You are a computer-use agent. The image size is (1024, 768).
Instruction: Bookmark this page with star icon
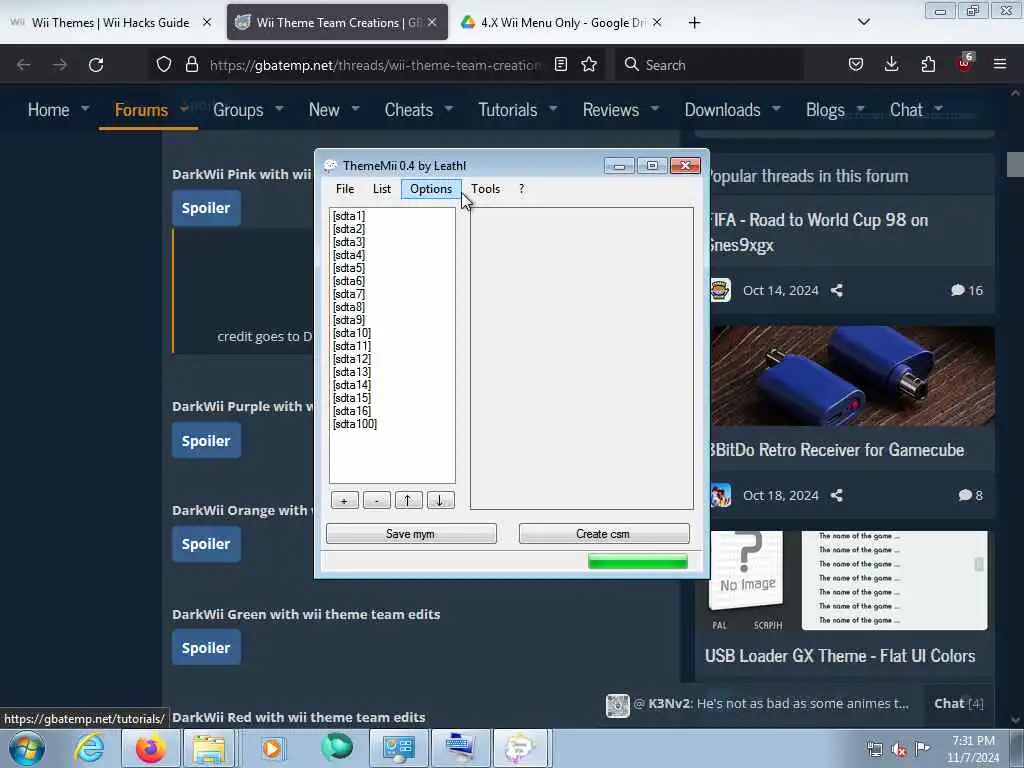tap(589, 64)
